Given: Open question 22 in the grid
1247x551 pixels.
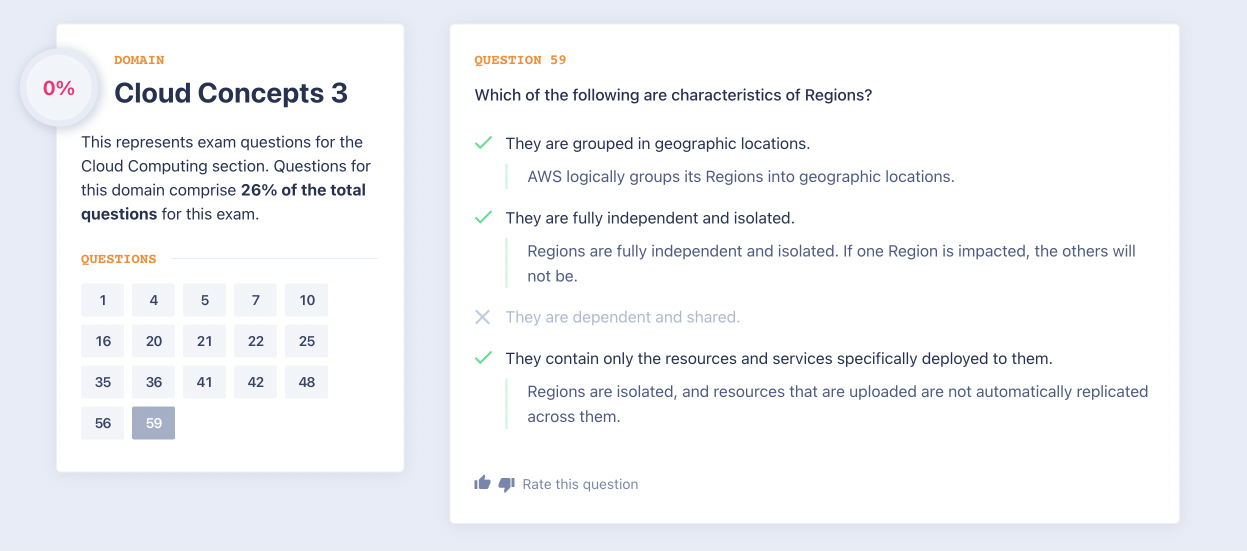Looking at the screenshot, I should 256,341.
